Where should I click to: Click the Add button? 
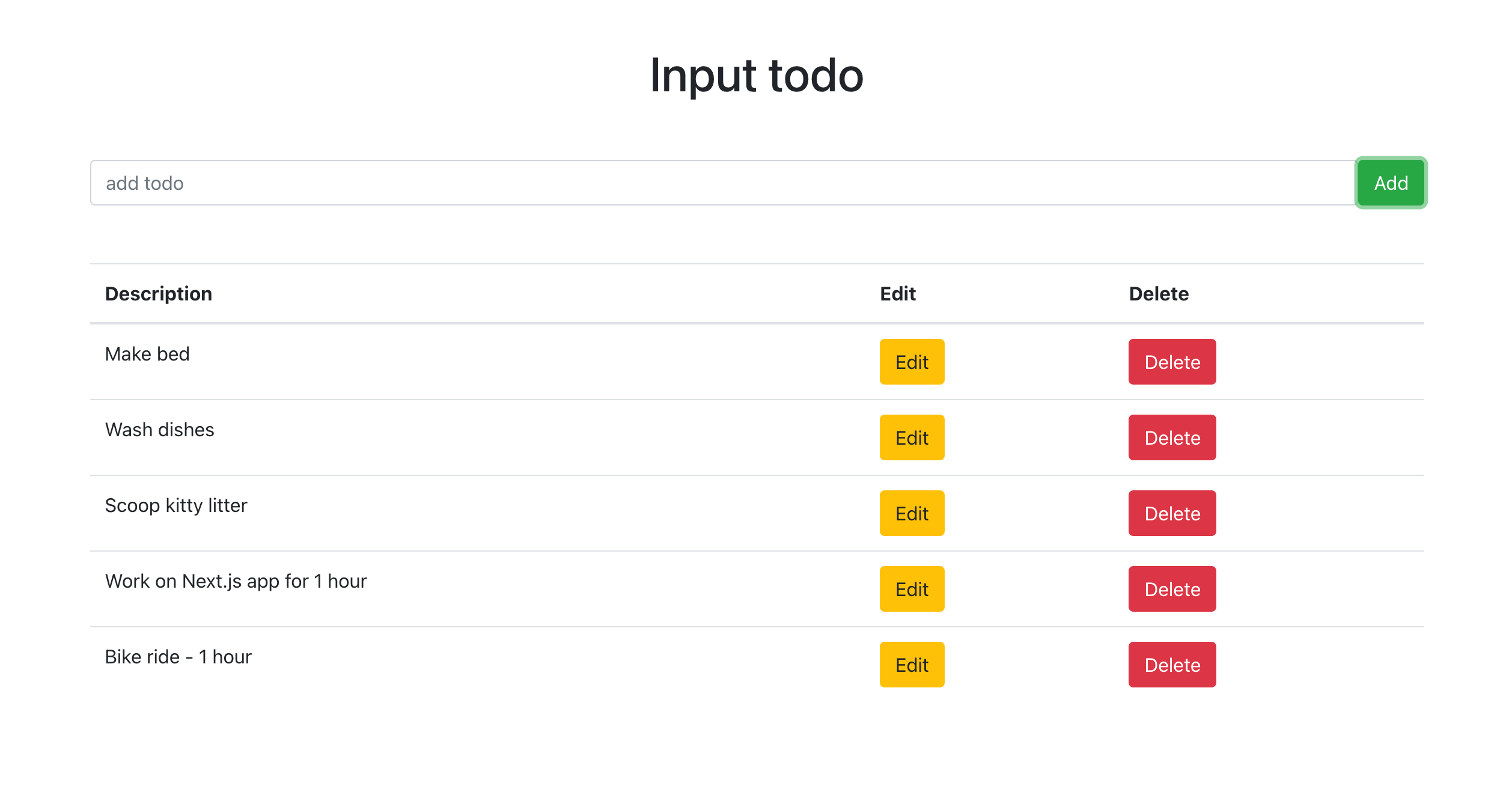tap(1390, 183)
